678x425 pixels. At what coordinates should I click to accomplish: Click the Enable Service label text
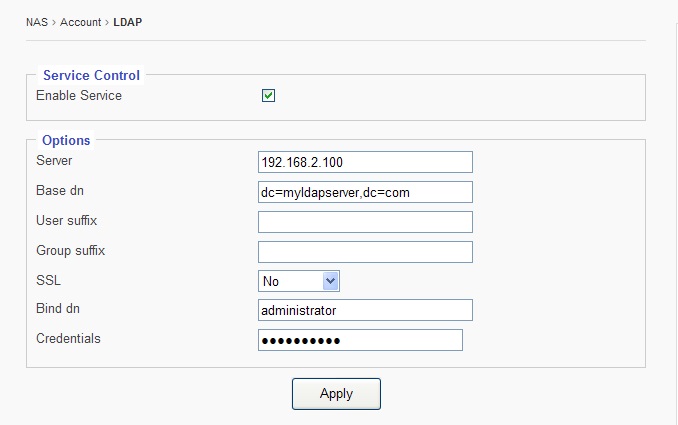(79, 96)
